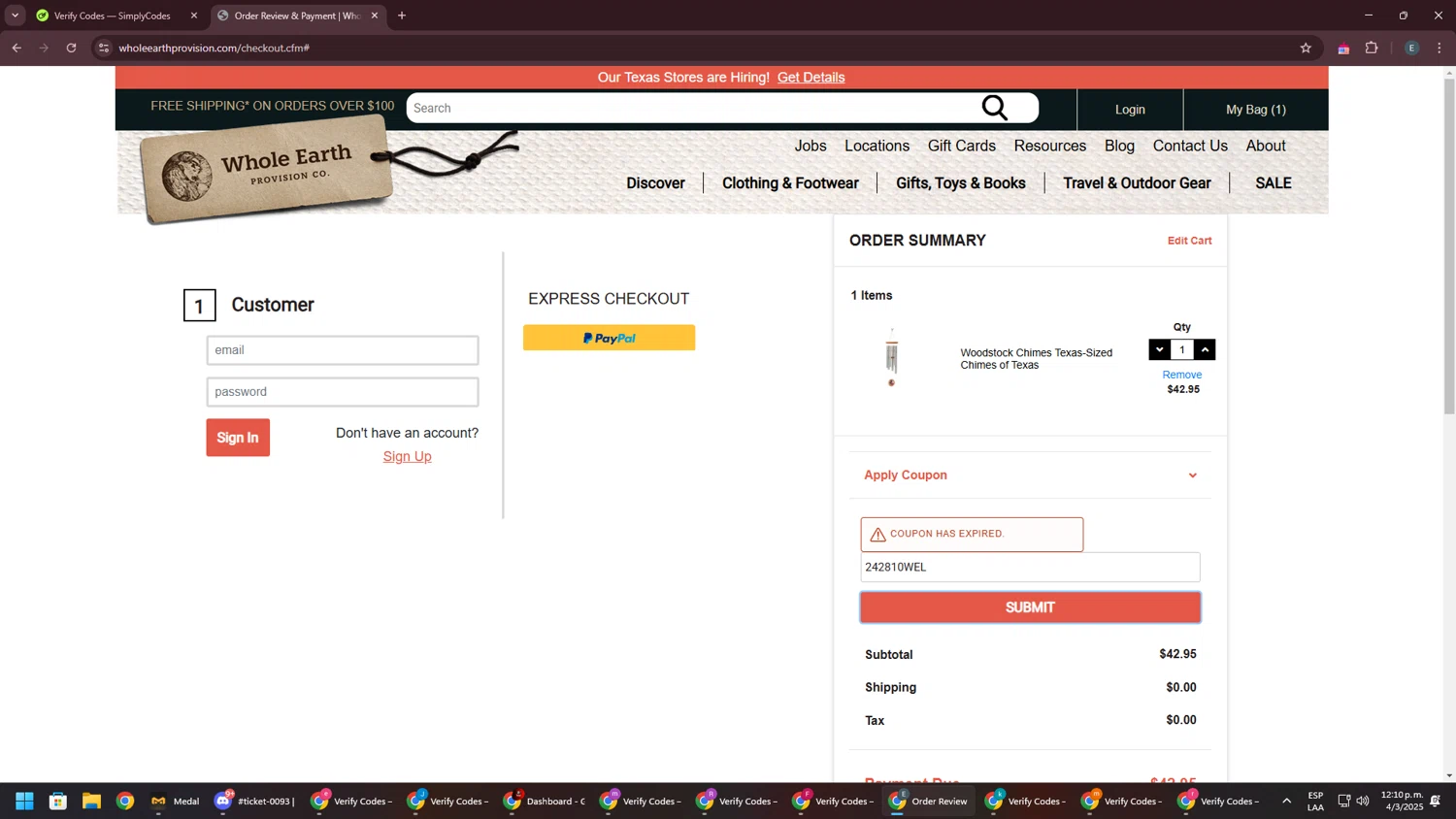1456x819 pixels.
Task: Click the page vertical scrollbar
Action: click(x=1449, y=246)
